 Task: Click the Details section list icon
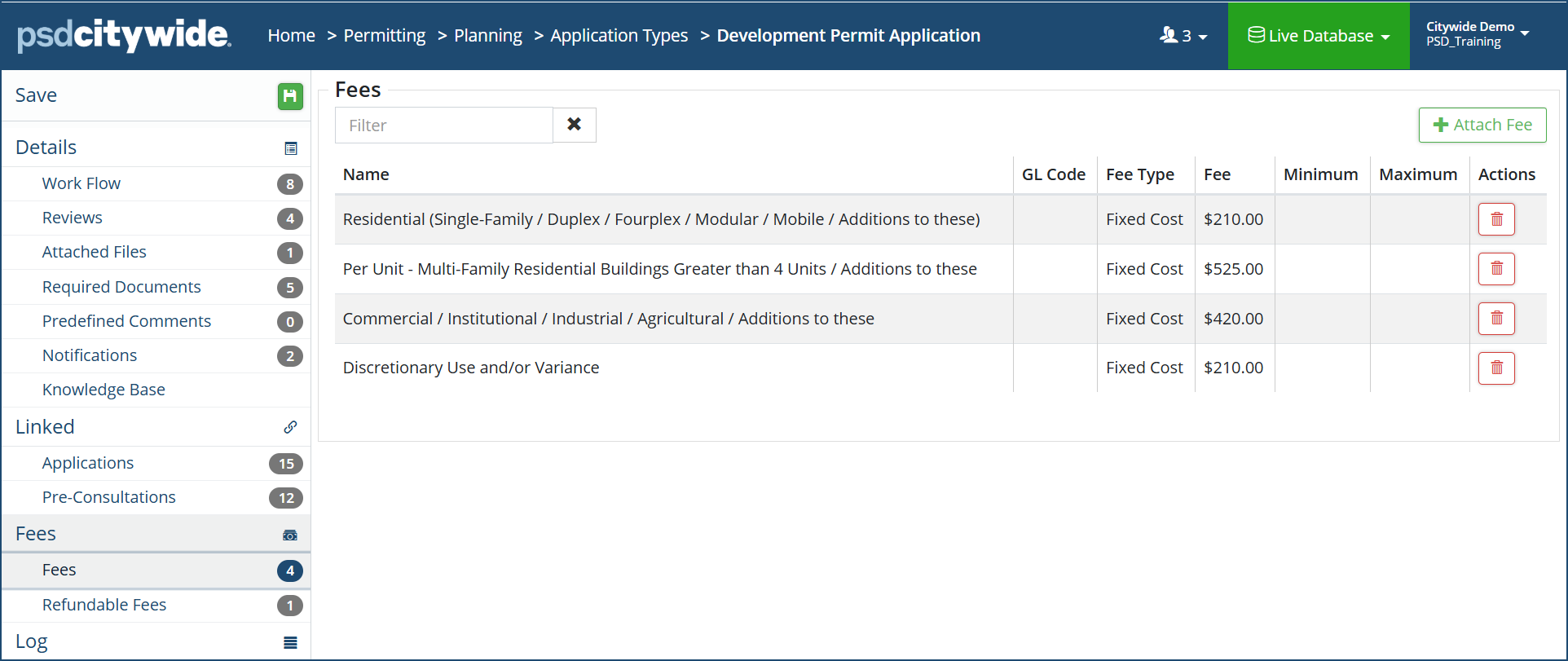tap(290, 148)
